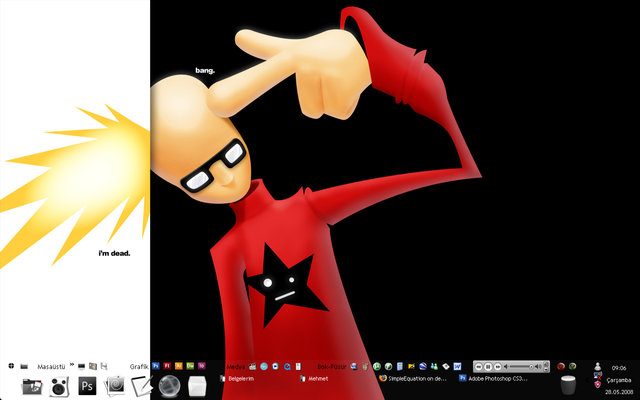Launch Google Earth from the quick launch
This screenshot has height=400, width=640.
422,367
